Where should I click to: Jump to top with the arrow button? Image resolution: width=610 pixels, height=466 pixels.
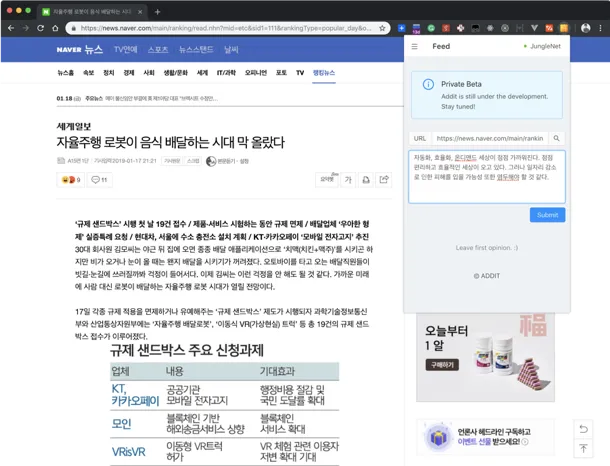[583, 448]
